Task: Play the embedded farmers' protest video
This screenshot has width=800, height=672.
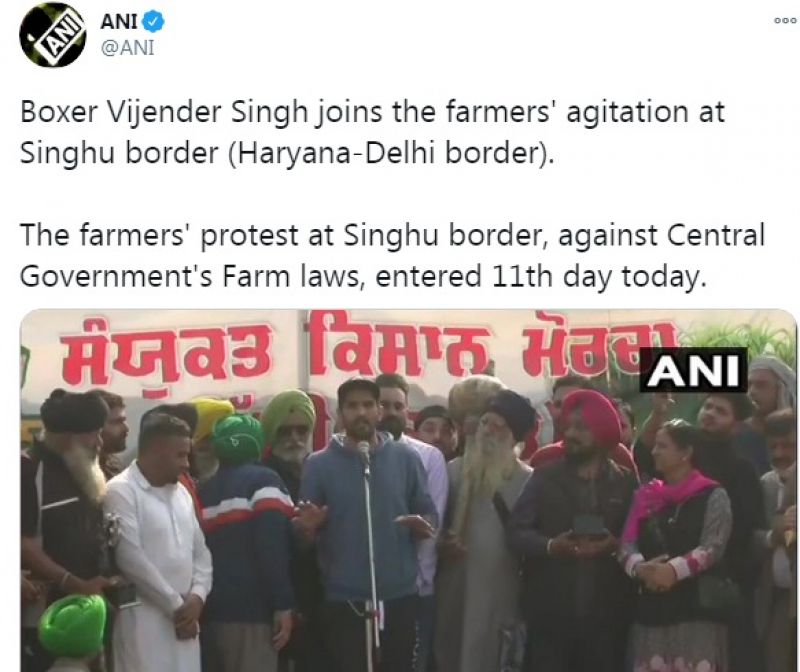Action: (x=408, y=490)
